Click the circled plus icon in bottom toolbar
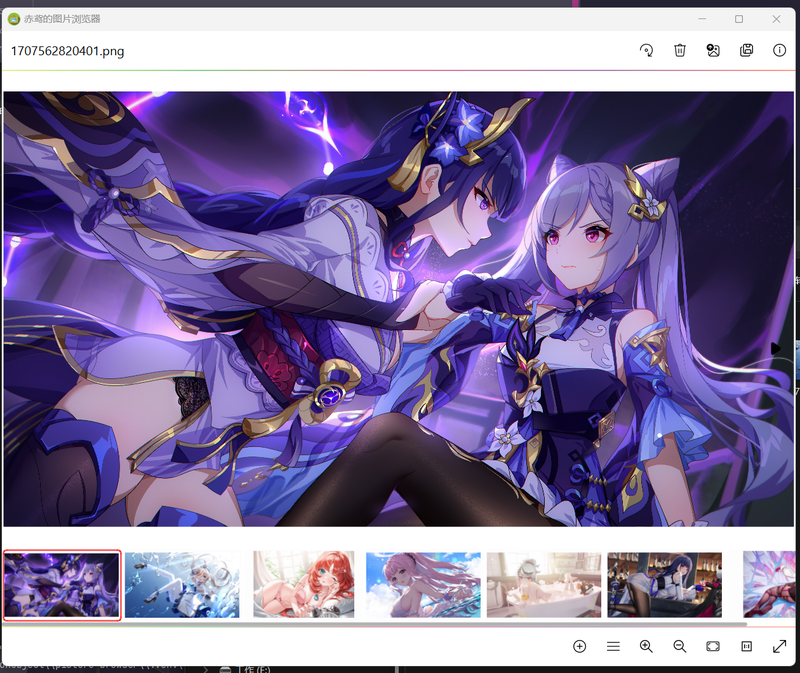Viewport: 800px width, 673px height. coord(580,646)
